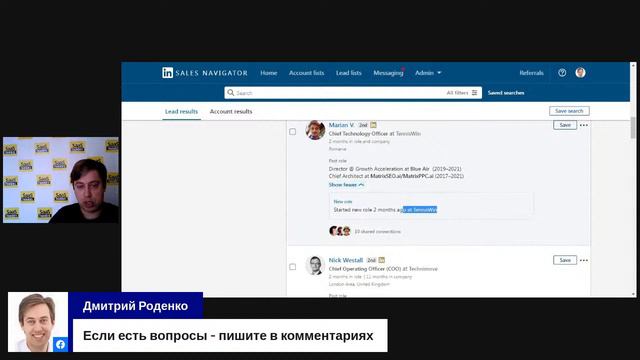Collapse past roles with Show fewer
640x360 pixels.
point(346,185)
